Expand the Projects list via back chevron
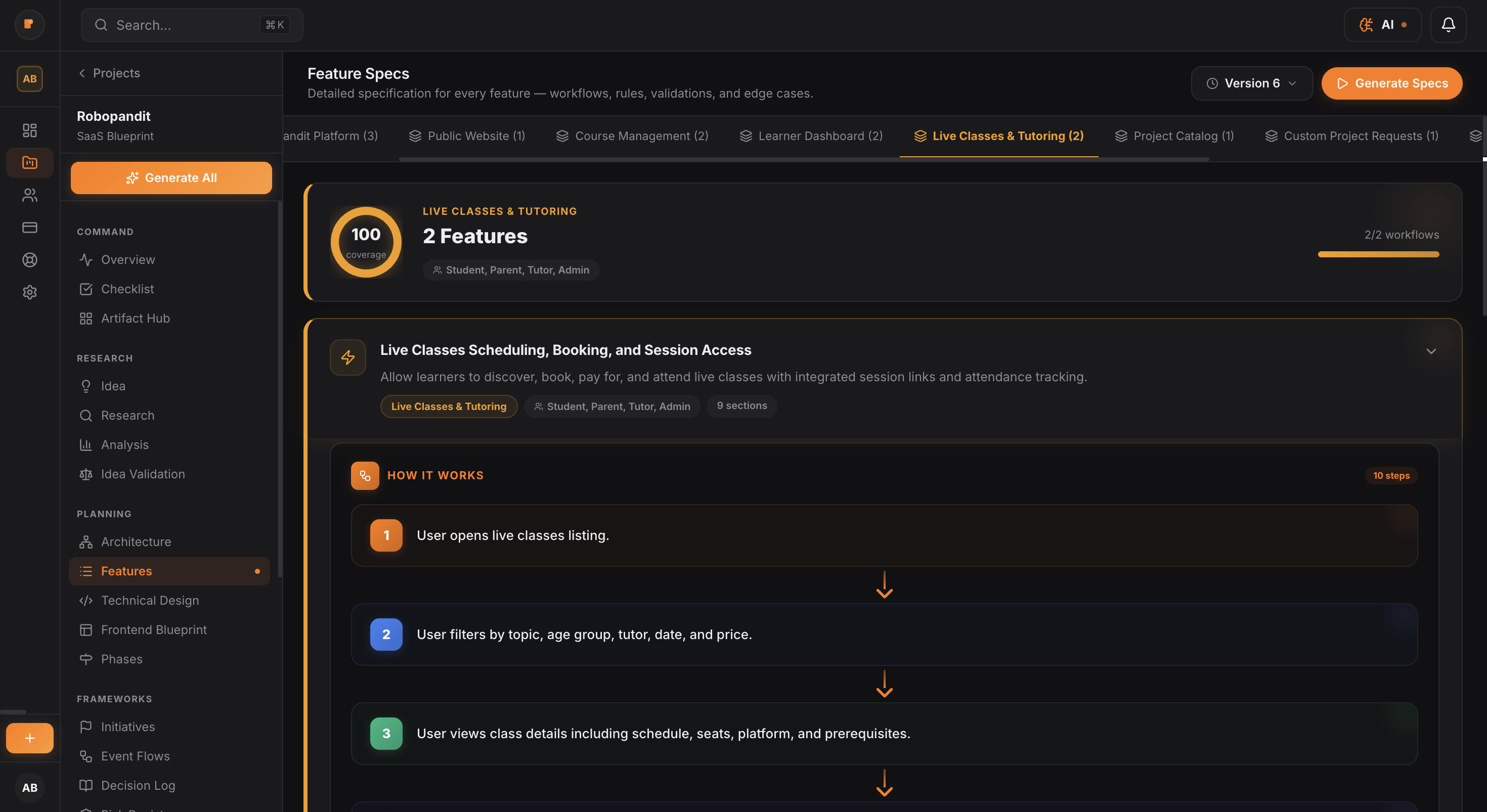1487x812 pixels. (82, 73)
